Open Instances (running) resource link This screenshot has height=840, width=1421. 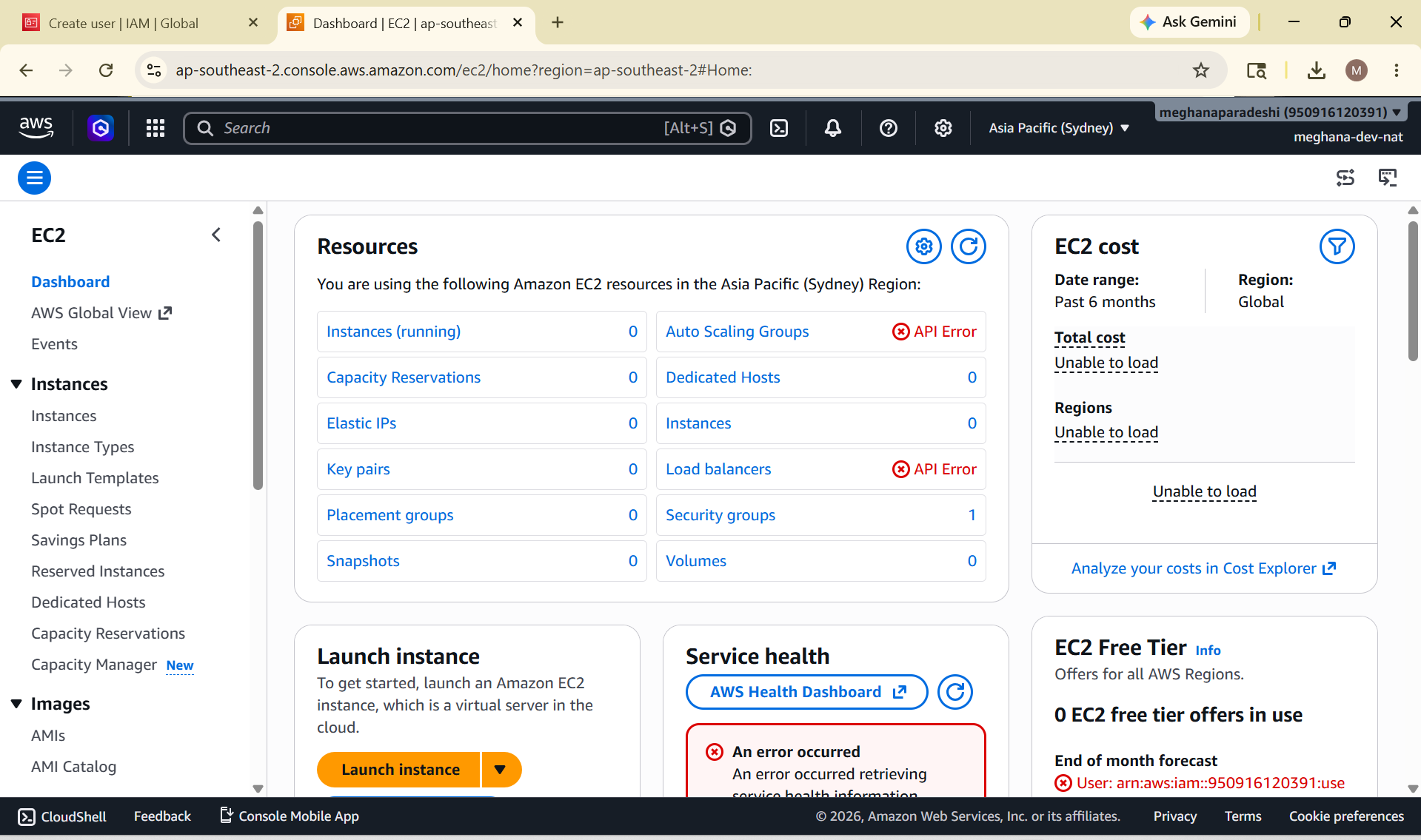point(393,332)
